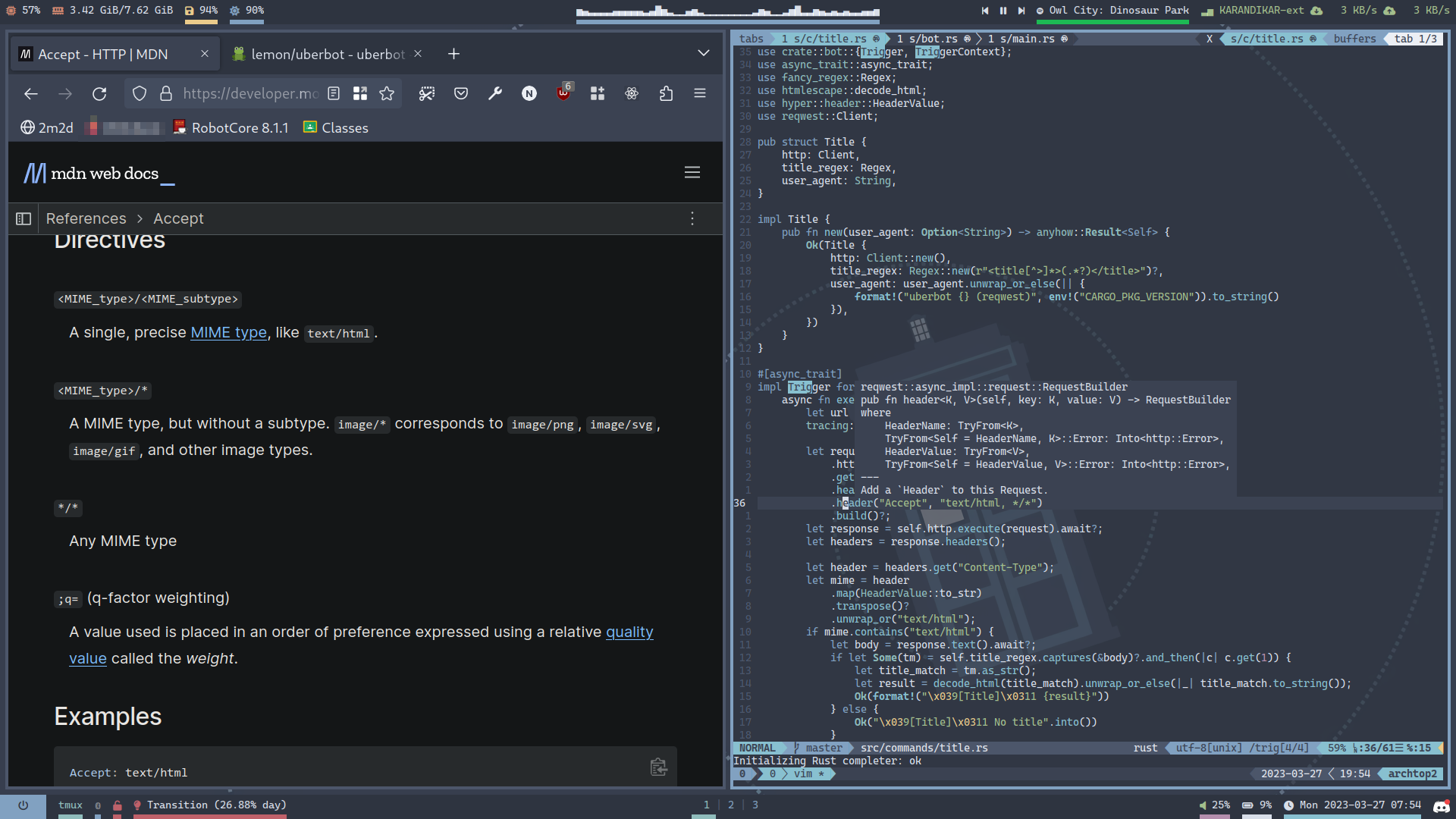Go to References breadcrumb
Viewport: 1456px width, 819px height.
tap(86, 218)
